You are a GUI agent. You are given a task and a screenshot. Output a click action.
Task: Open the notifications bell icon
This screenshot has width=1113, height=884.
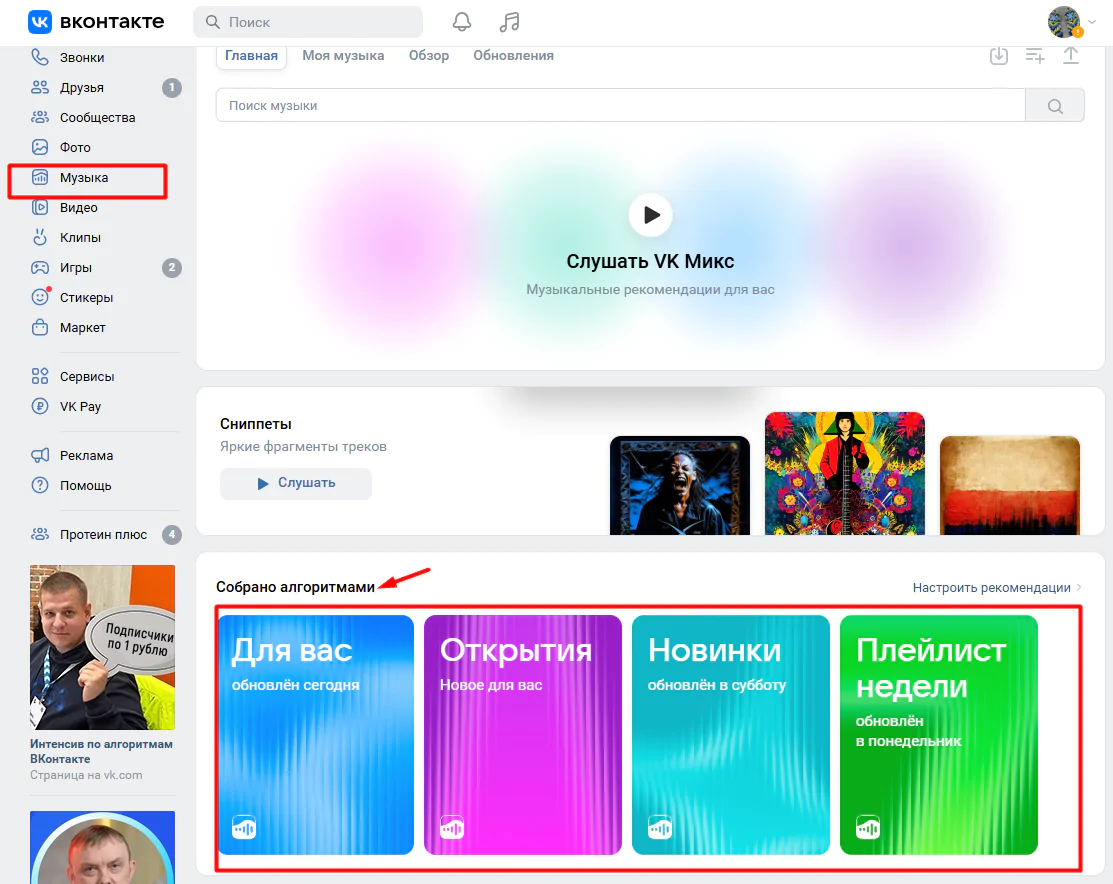461,22
